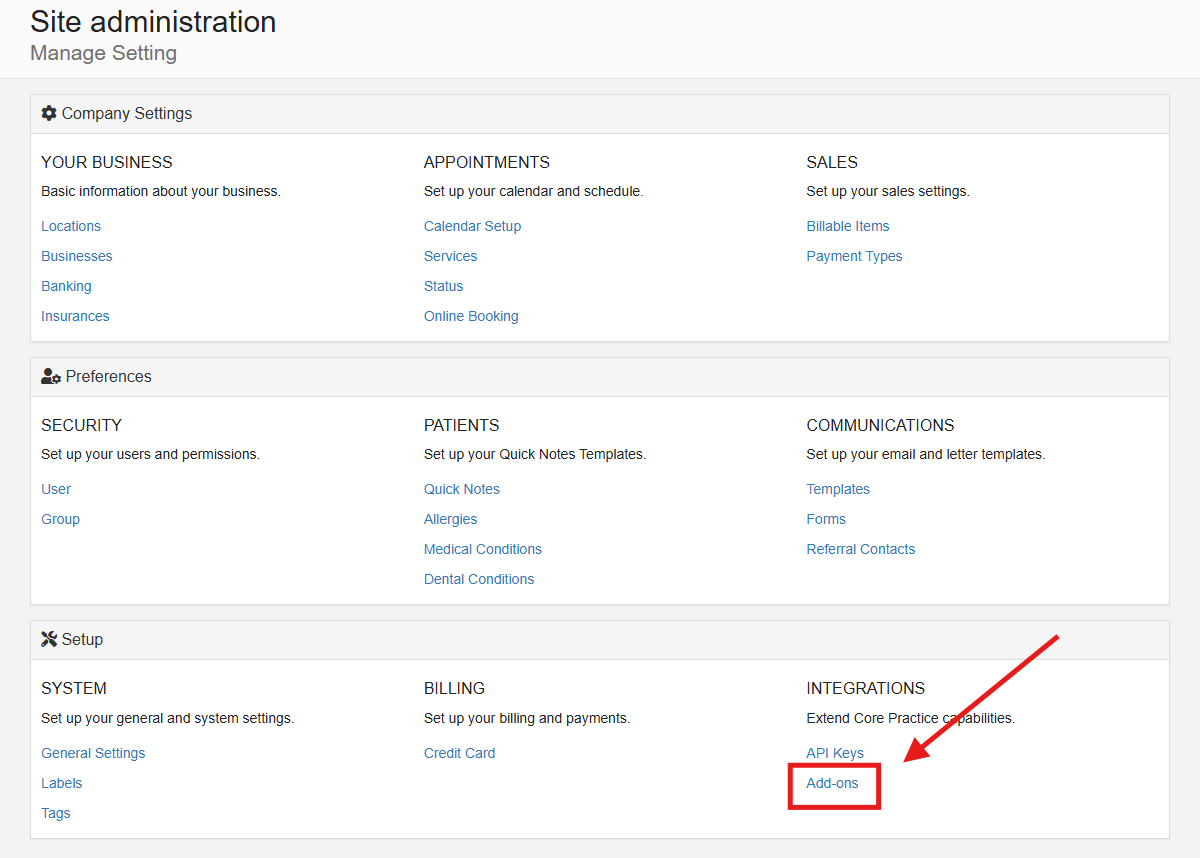The height and width of the screenshot is (858, 1200).
Task: Open the Labels link
Action: 61,783
